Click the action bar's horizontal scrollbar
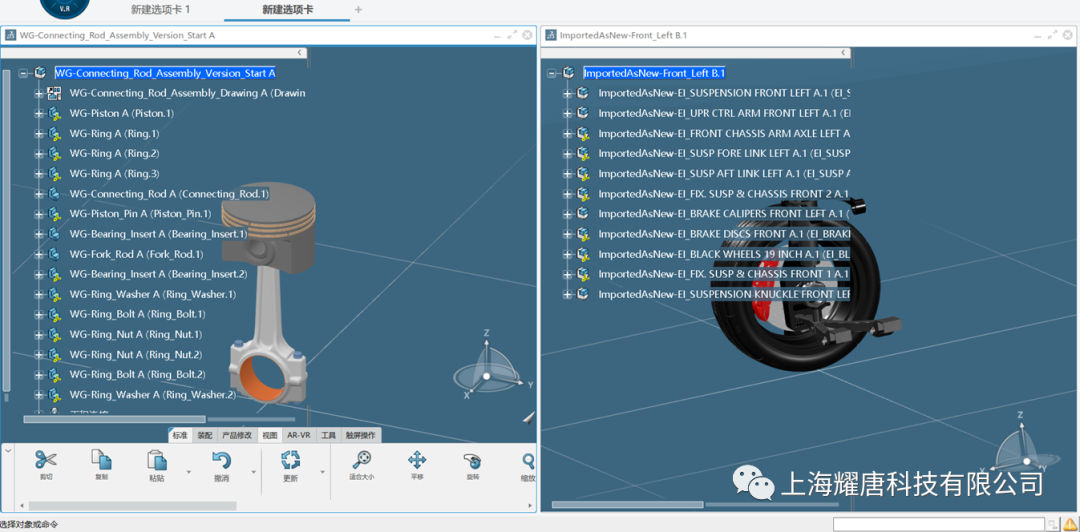 131,506
